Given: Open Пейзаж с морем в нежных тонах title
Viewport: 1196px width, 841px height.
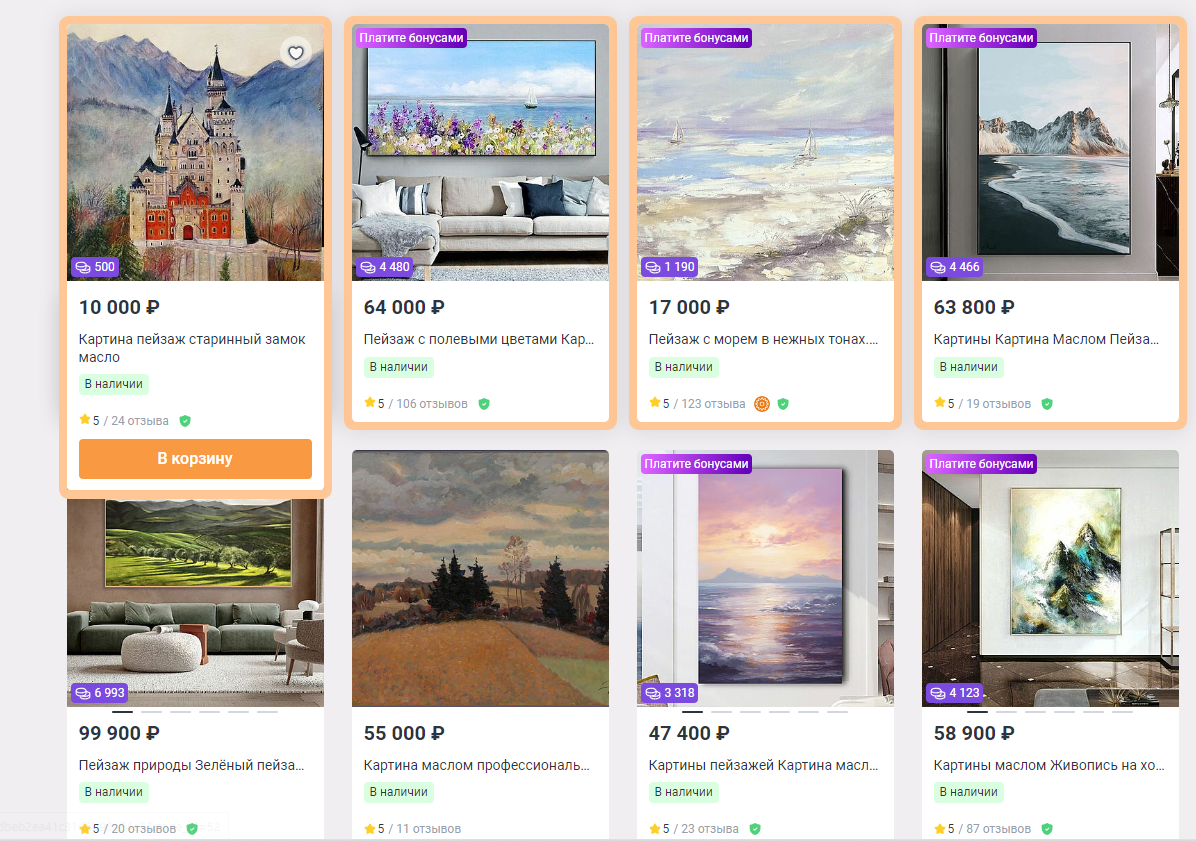Looking at the screenshot, I should [763, 339].
